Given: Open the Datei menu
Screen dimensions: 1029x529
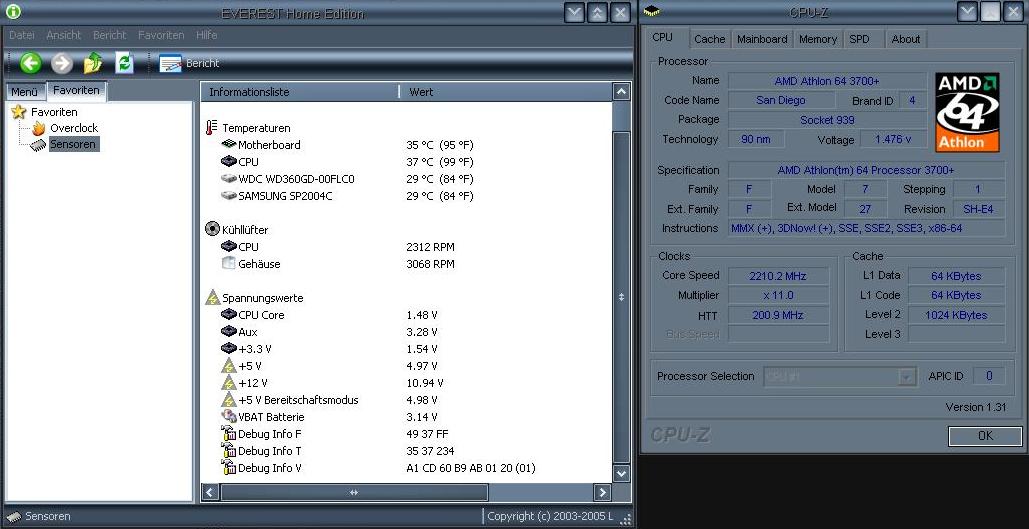Looking at the screenshot, I should 22,35.
